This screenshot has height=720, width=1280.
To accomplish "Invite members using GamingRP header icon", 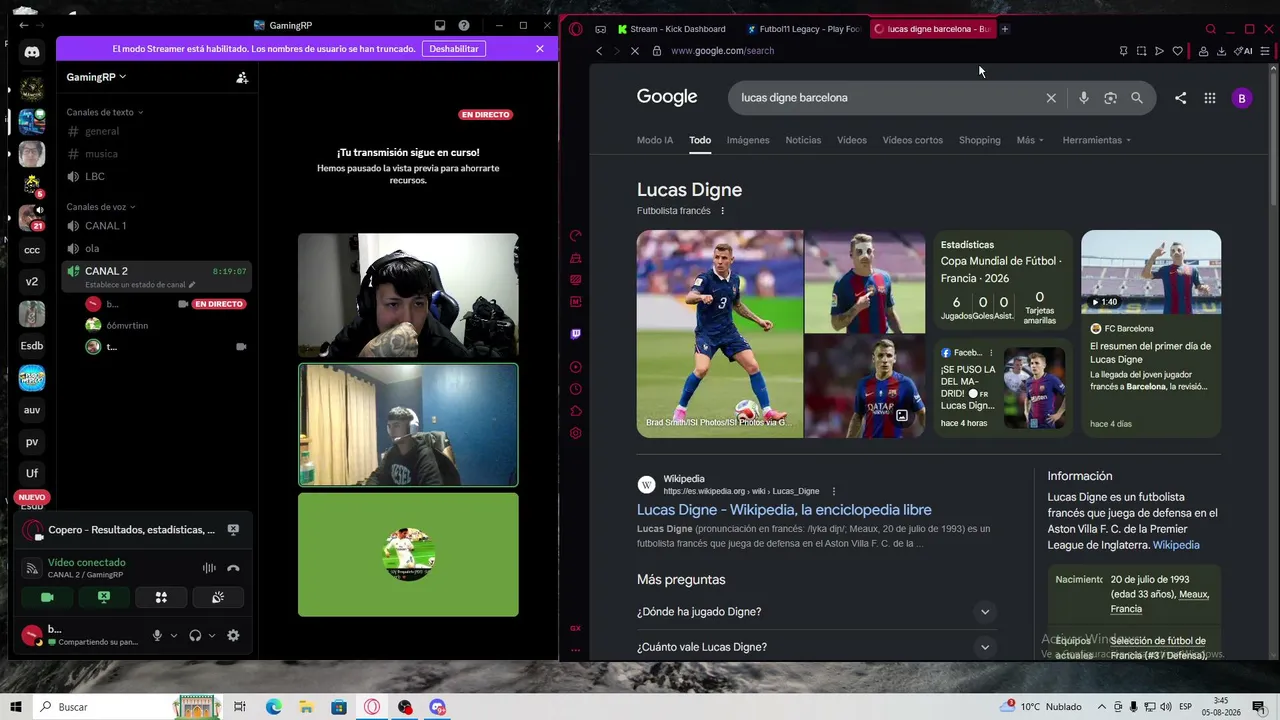I will 242,77.
